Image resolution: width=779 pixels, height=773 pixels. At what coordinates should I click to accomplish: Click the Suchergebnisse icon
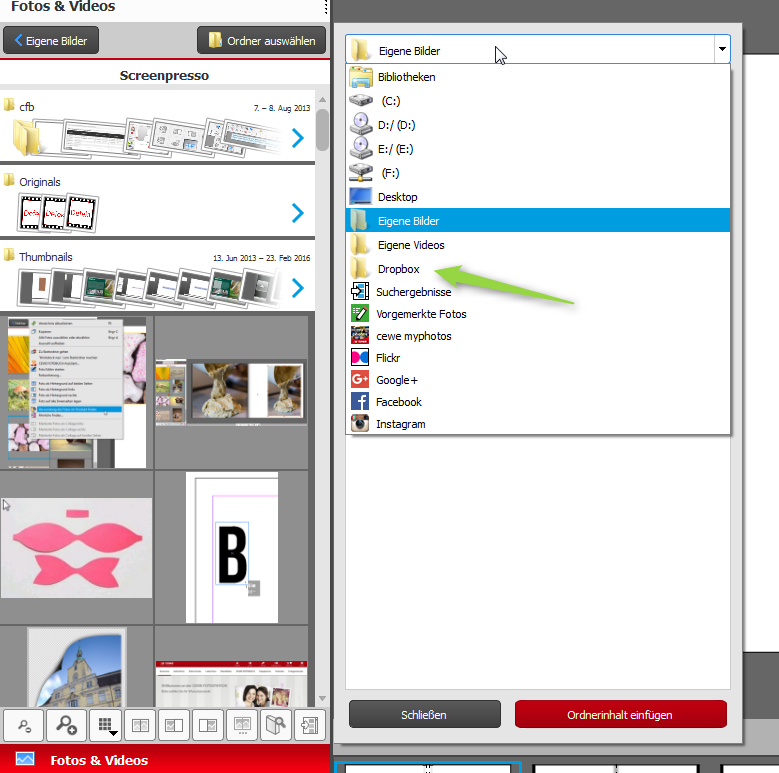pos(360,292)
